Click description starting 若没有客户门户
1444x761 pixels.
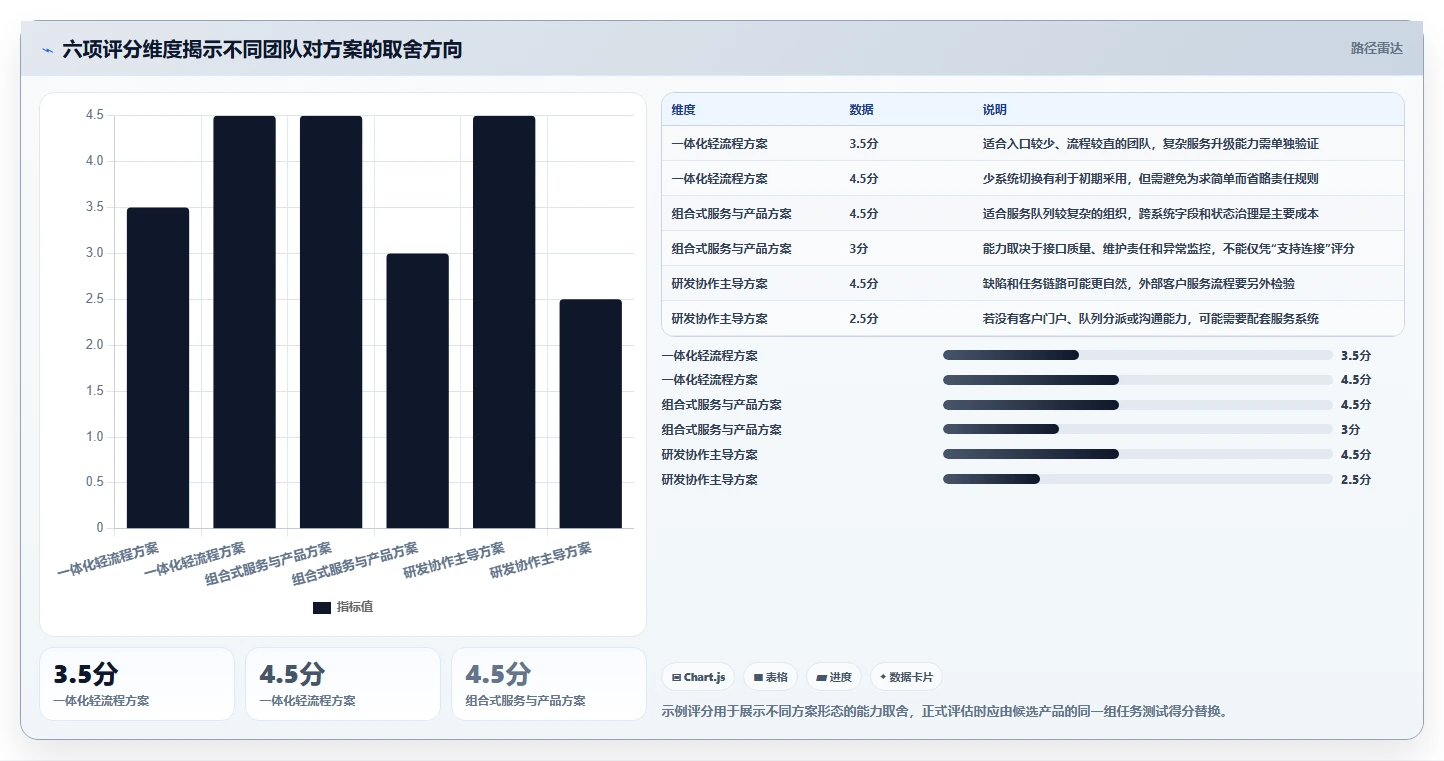pos(1151,319)
